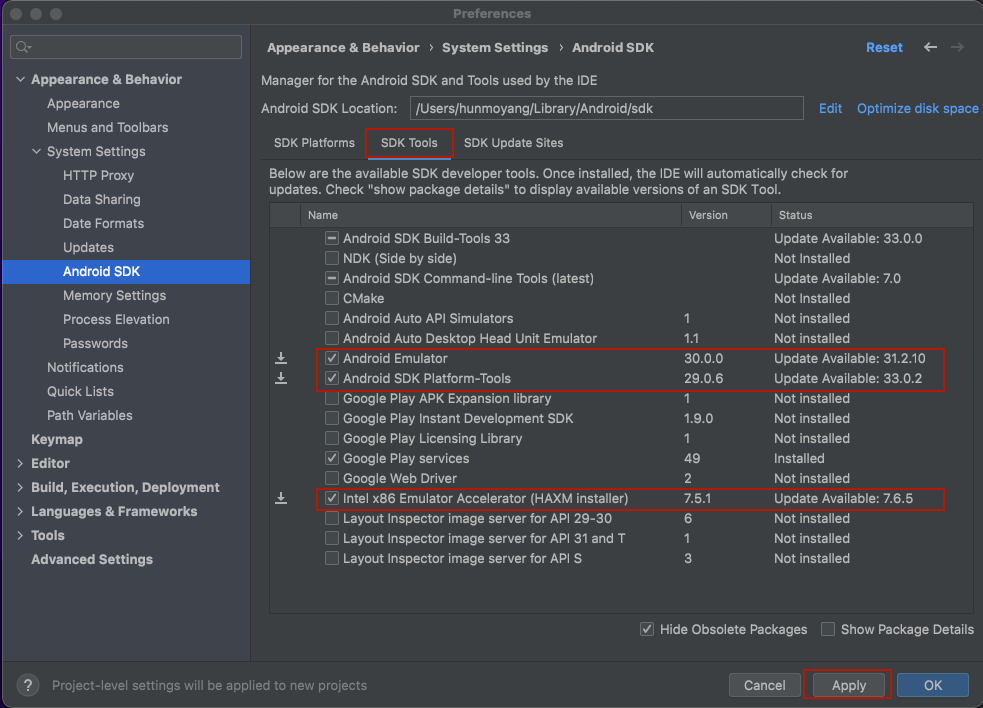This screenshot has width=983, height=708.
Task: Uncheck Android SDK Platform-Tools
Action: pos(332,378)
